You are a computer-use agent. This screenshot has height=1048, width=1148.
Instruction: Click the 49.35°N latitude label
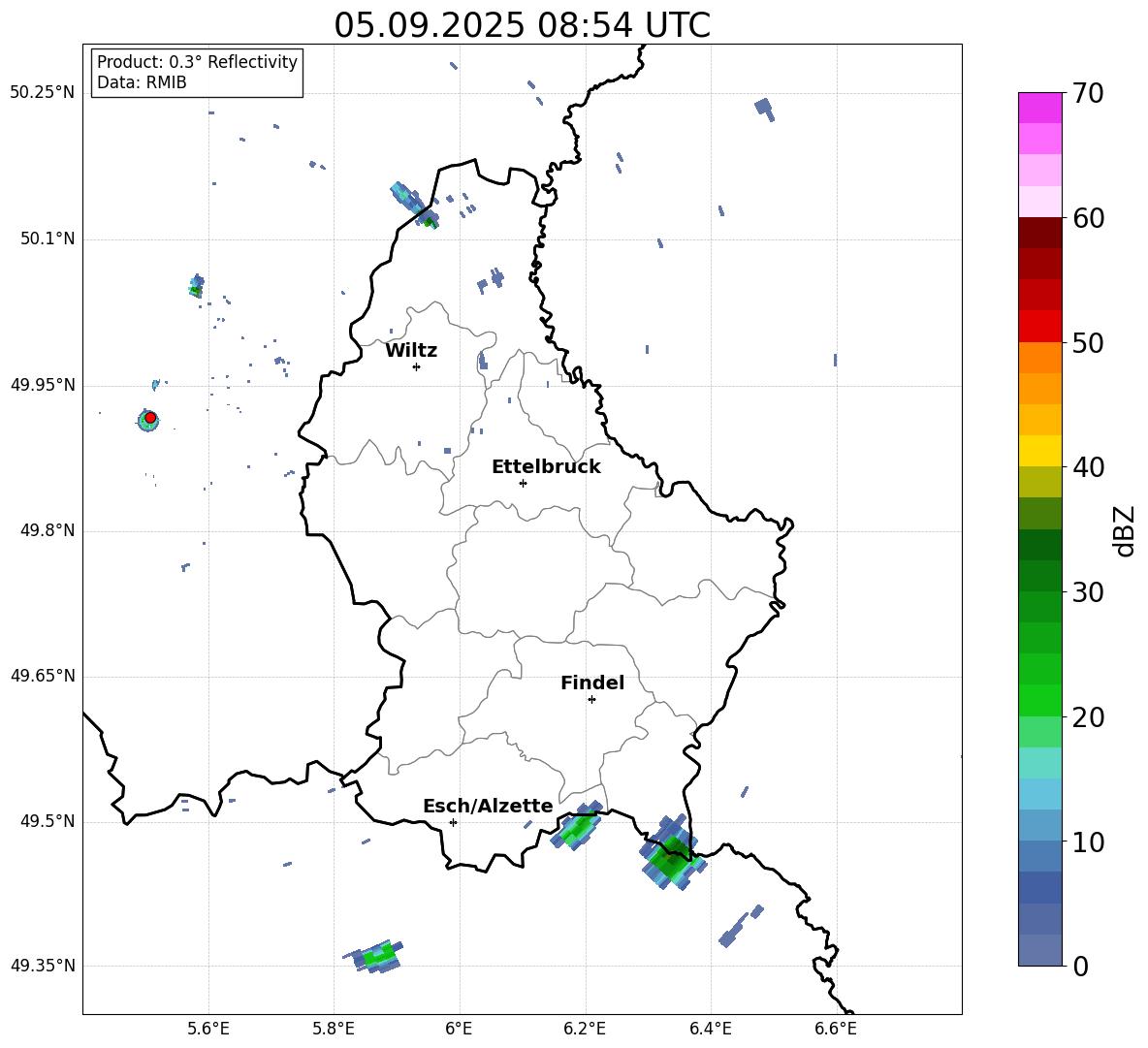click(x=43, y=966)
